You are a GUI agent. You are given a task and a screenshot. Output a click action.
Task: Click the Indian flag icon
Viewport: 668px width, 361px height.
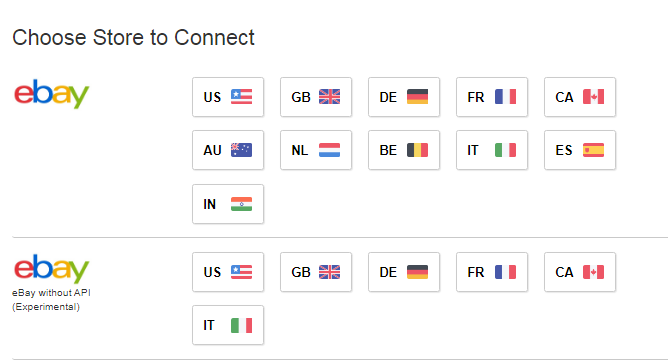point(242,204)
